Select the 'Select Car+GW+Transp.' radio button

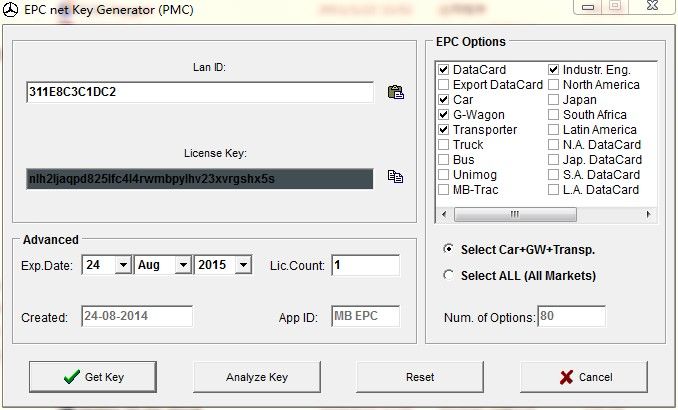[x=449, y=249]
